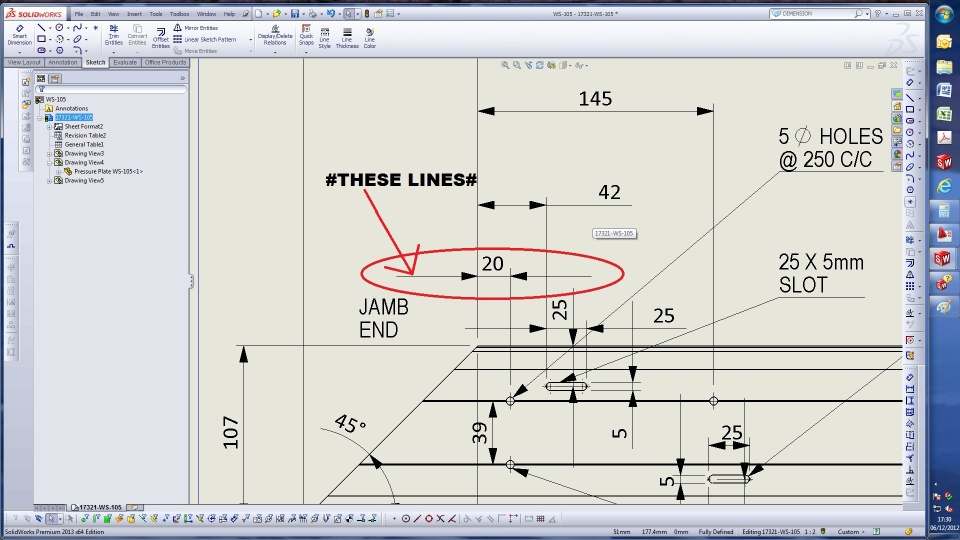Click the Display/Delete Relations icon
The width and height of the screenshot is (960, 540).
[275, 35]
